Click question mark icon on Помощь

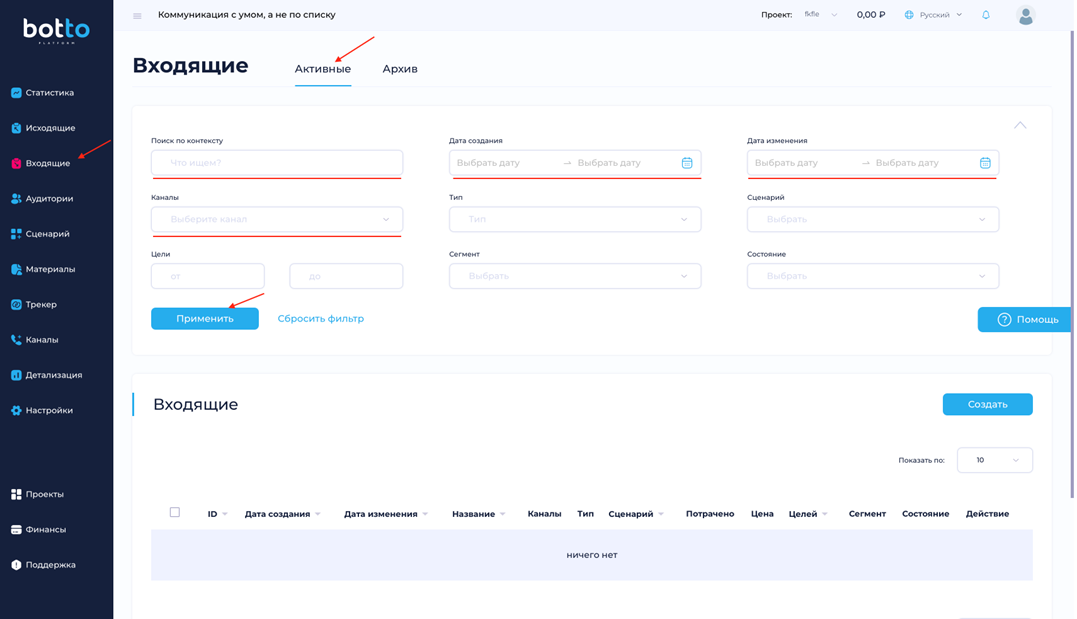(x=1004, y=319)
